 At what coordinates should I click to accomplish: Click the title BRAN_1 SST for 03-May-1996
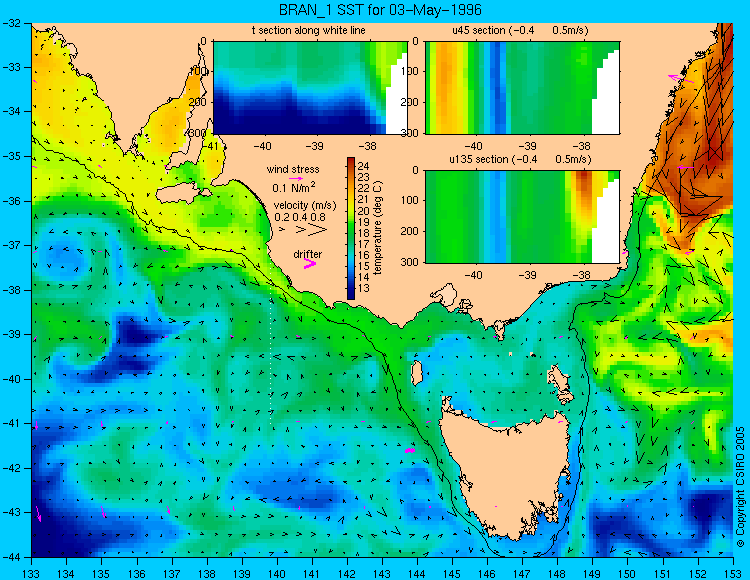click(380, 10)
